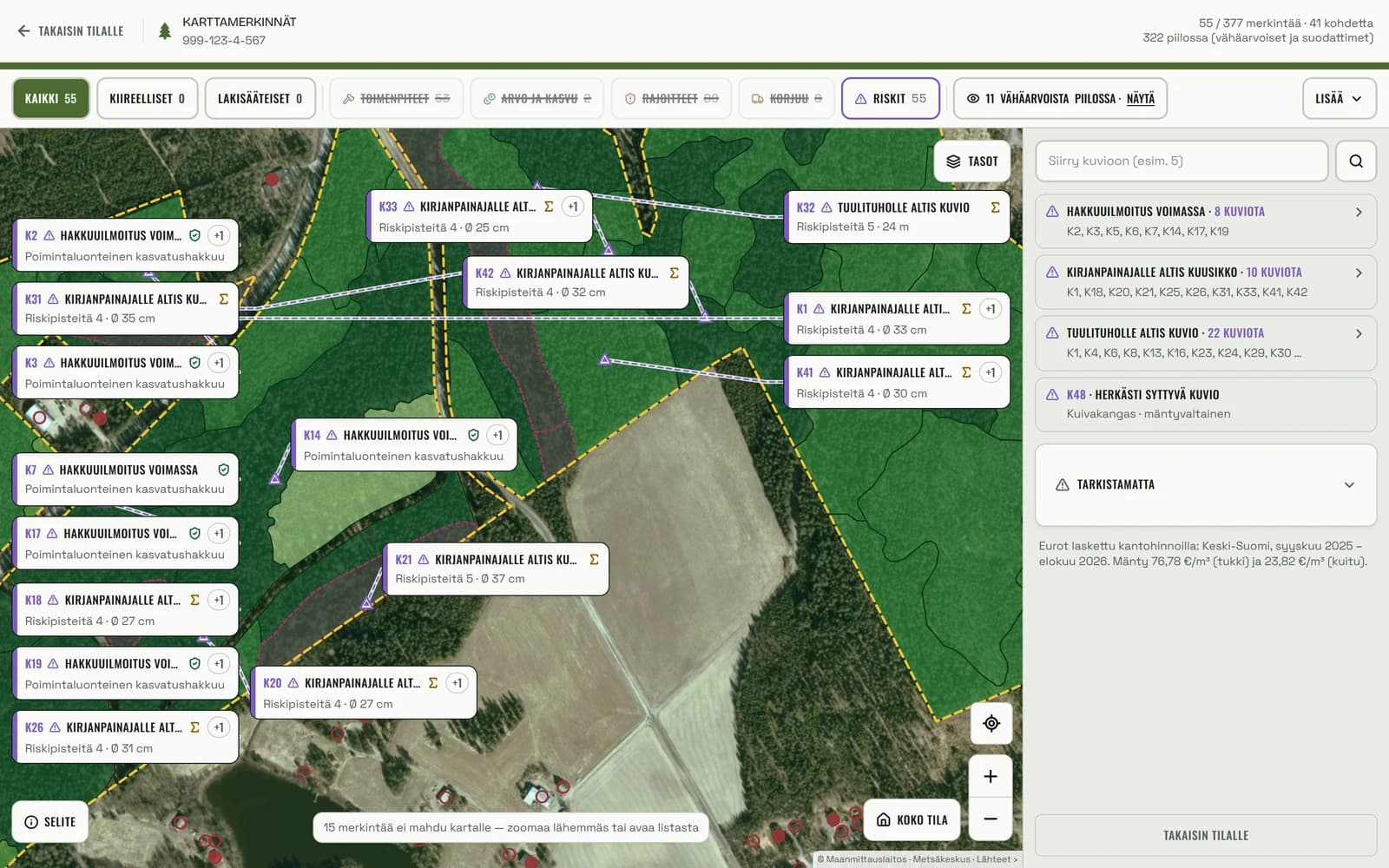
Task: Click the +1 badge on K20 card
Action: (457, 683)
